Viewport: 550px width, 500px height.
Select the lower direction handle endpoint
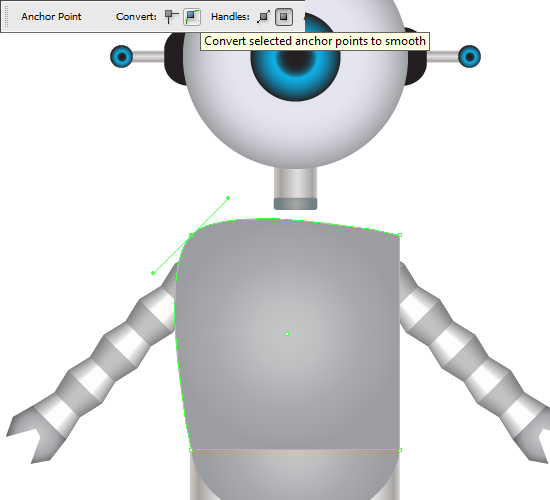[x=153, y=273]
